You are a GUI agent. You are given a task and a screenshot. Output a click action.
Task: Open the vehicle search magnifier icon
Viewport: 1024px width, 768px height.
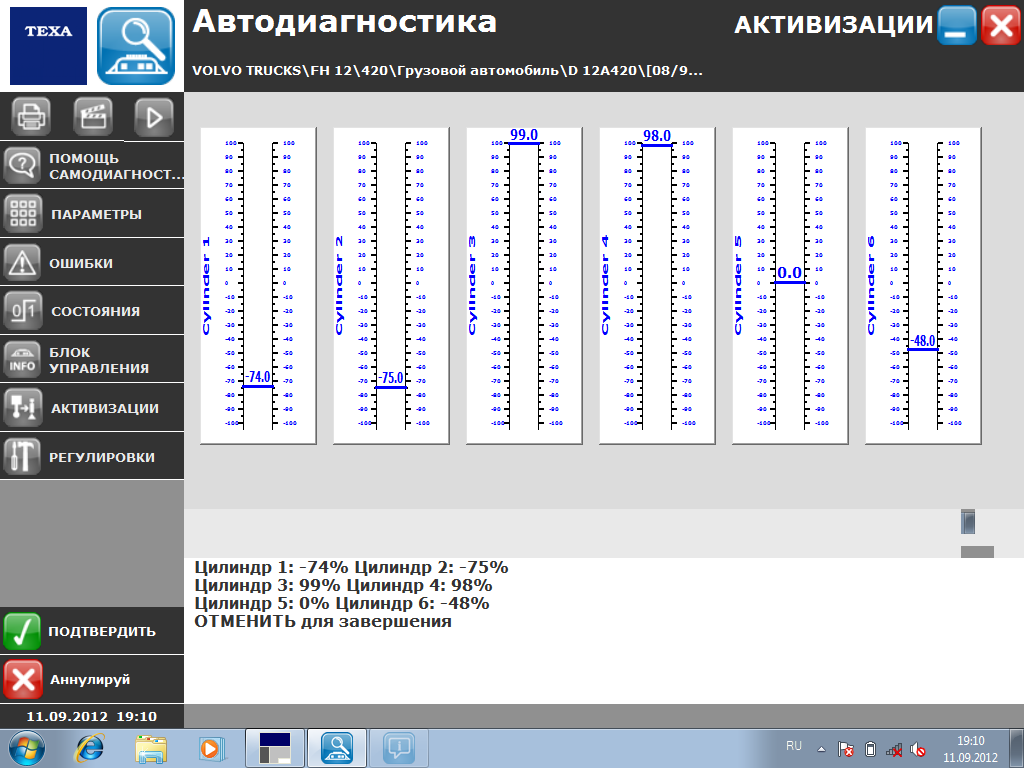point(136,46)
